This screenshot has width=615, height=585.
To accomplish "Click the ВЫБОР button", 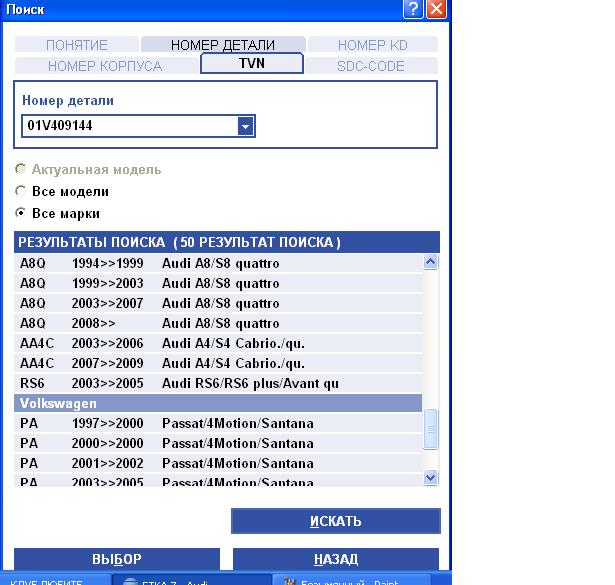I will tap(116, 559).
